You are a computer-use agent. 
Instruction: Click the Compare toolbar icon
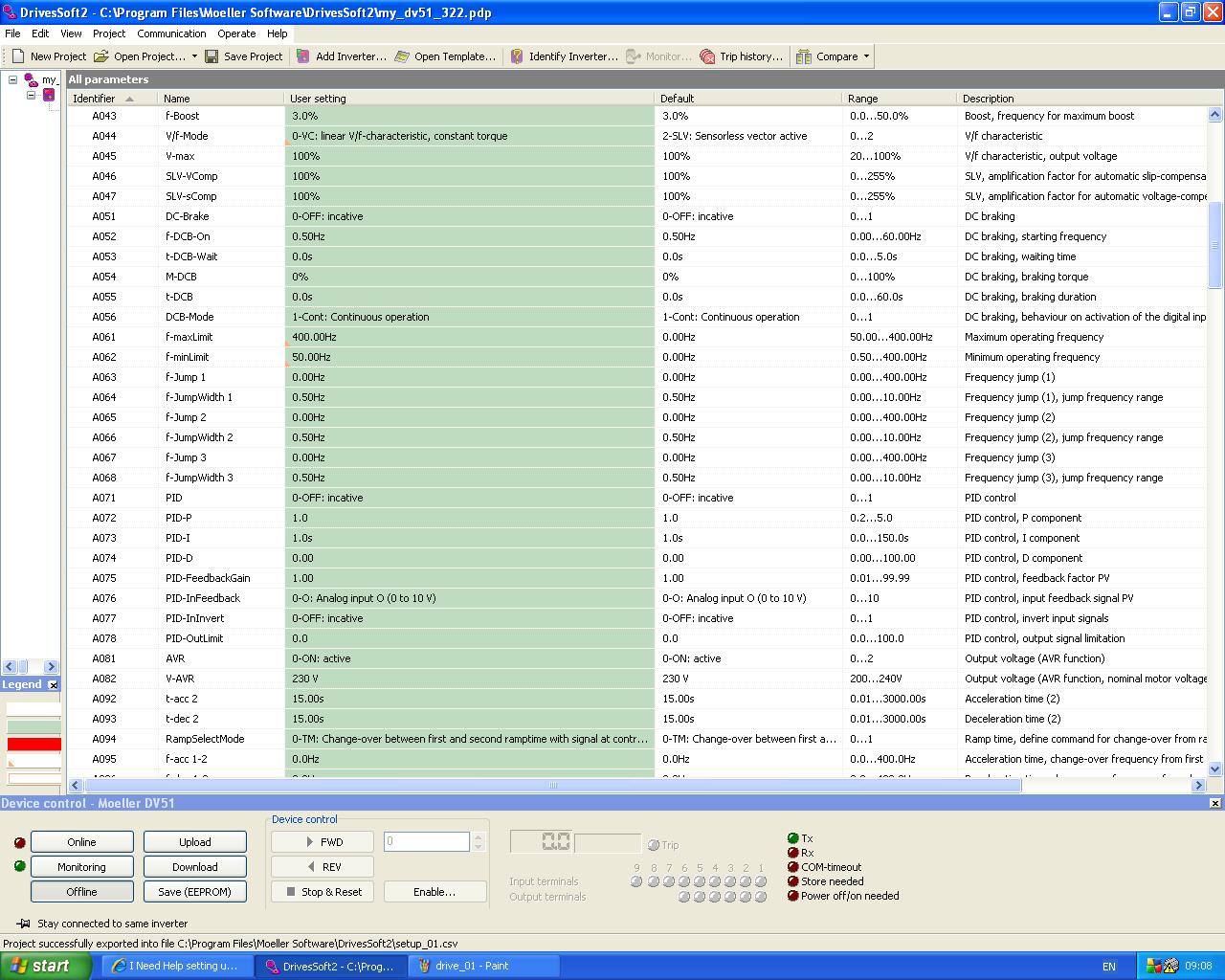804,56
